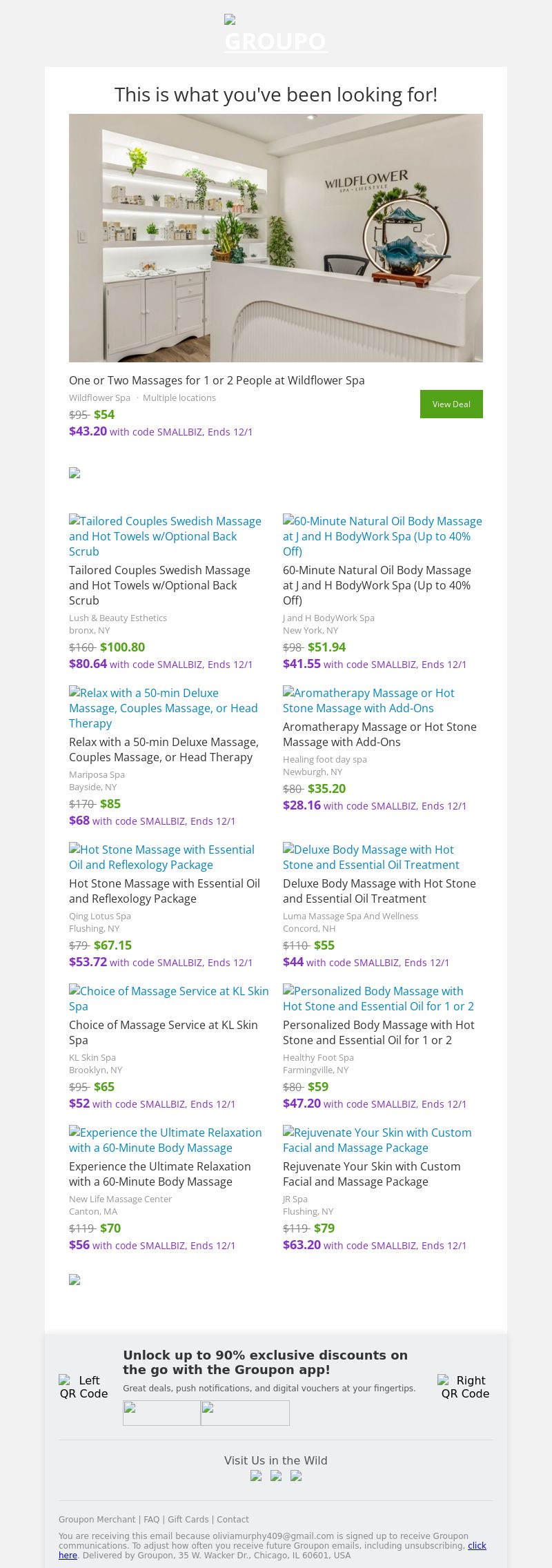
Task: Select the Hot Stone Massage with Essential Oil image link
Action: [x=161, y=857]
